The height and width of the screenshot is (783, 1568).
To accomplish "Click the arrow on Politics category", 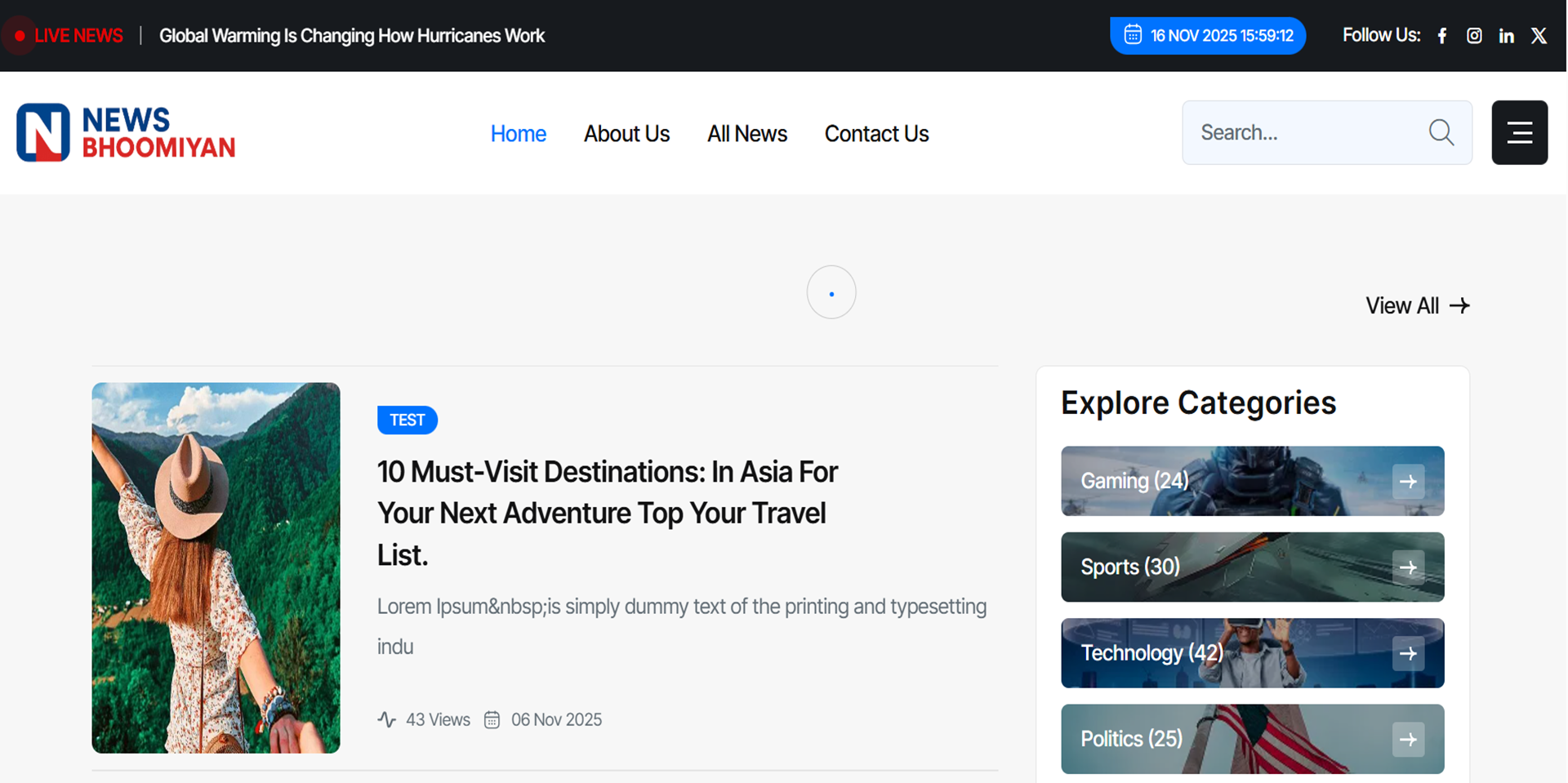I will coord(1408,740).
